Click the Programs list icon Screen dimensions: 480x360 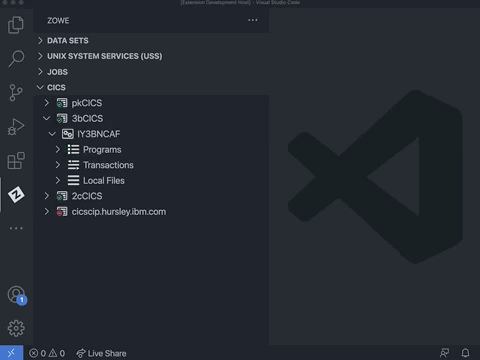[x=73, y=149]
